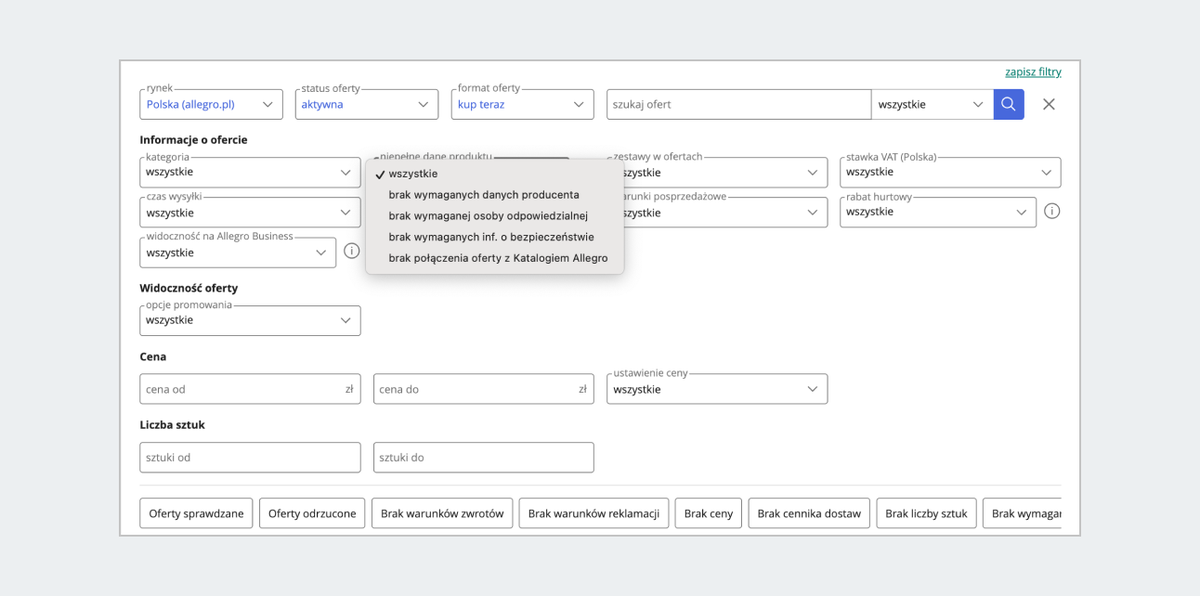Focus the 'szukaj ofert' search field

pyautogui.click(x=738, y=104)
